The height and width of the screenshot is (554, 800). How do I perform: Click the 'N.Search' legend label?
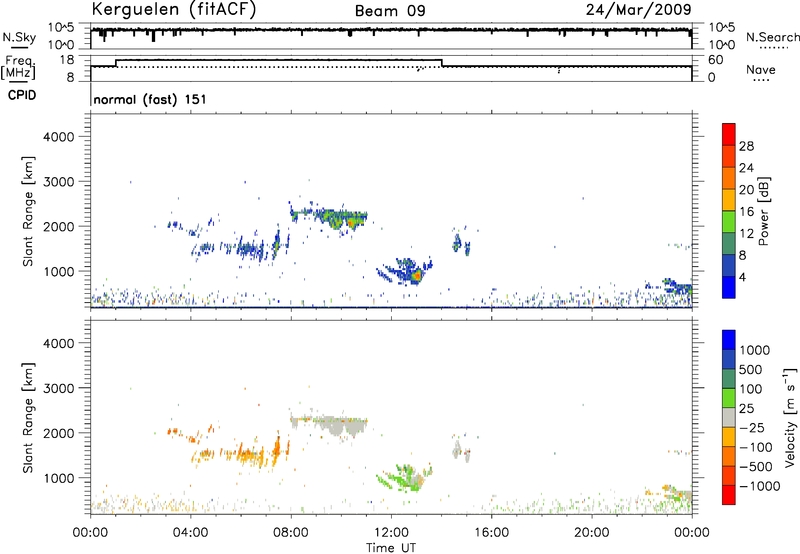pyautogui.click(x=773, y=37)
